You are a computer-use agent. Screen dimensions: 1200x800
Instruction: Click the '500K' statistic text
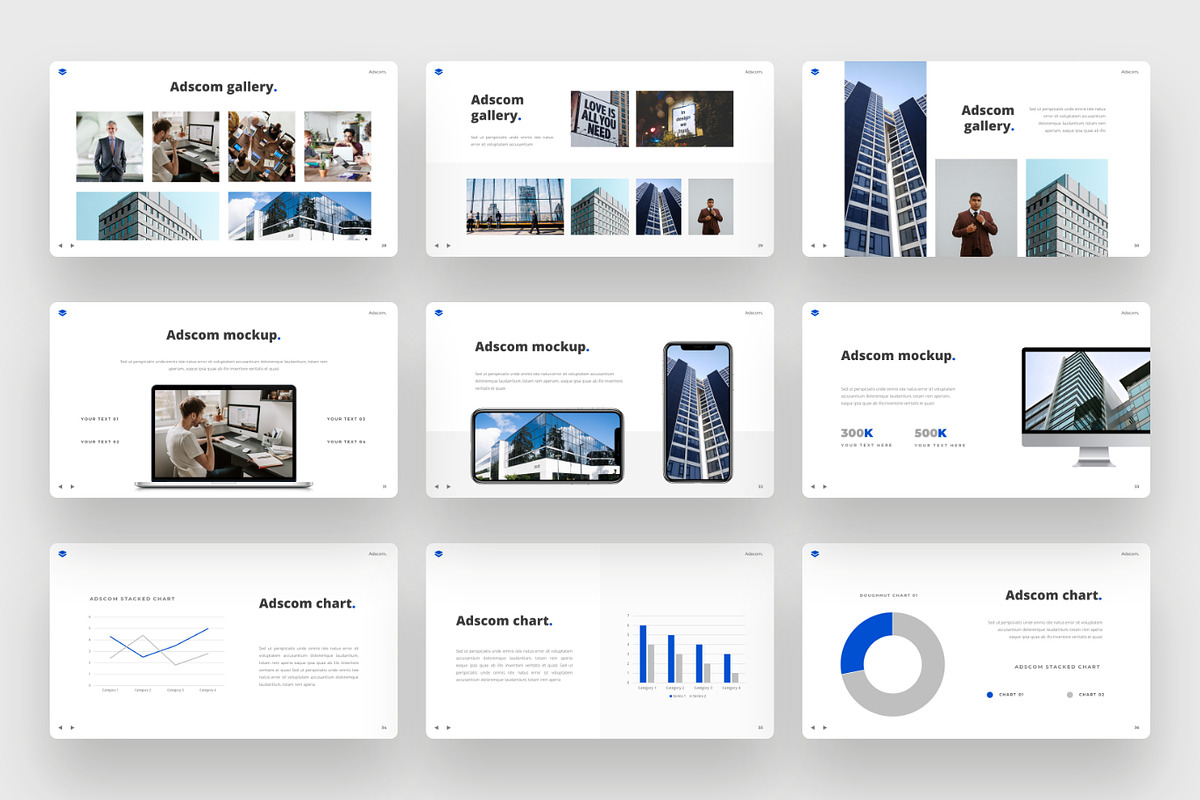tap(931, 433)
